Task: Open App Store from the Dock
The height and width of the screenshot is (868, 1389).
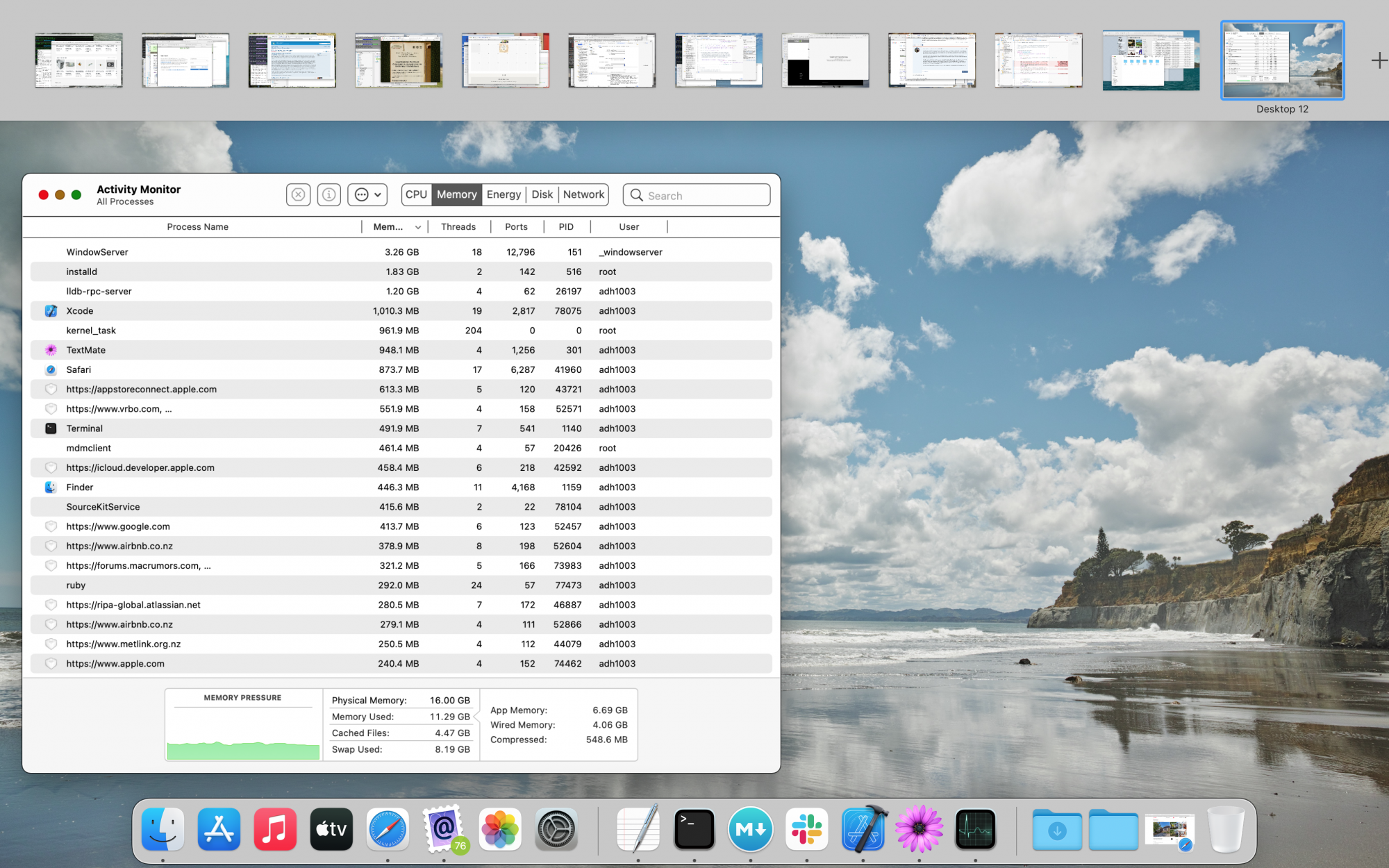Action: tap(219, 829)
